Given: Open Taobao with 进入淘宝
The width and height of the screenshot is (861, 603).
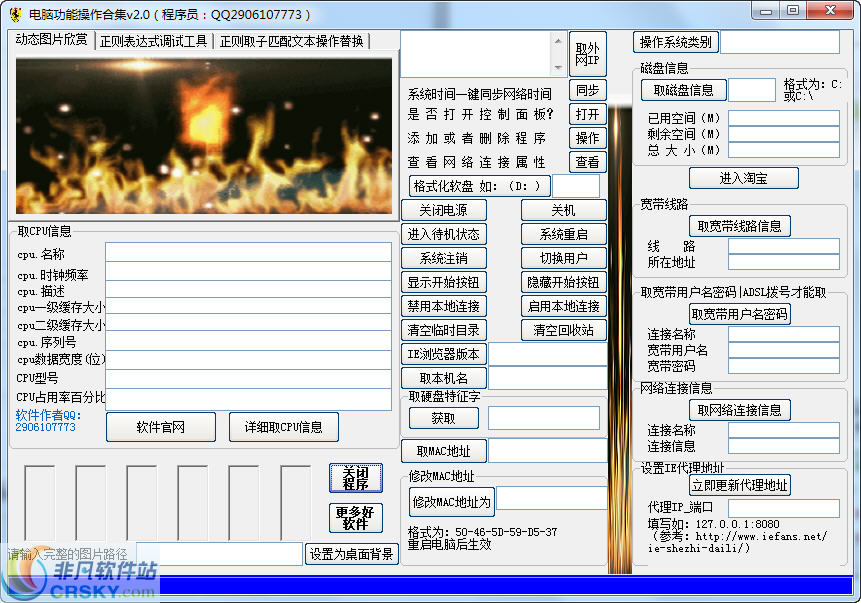Looking at the screenshot, I should [x=743, y=178].
